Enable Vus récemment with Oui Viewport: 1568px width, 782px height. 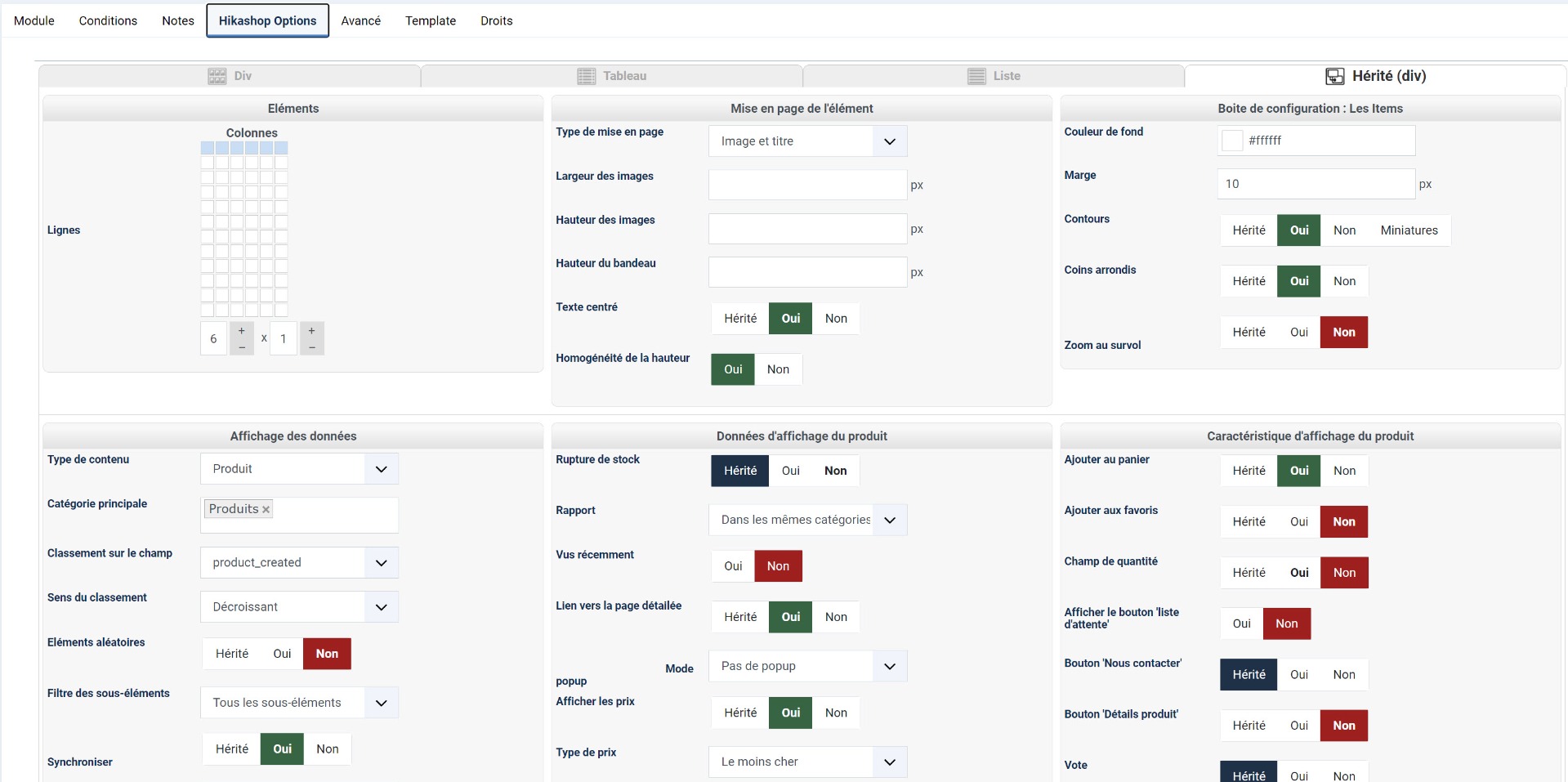[x=733, y=566]
